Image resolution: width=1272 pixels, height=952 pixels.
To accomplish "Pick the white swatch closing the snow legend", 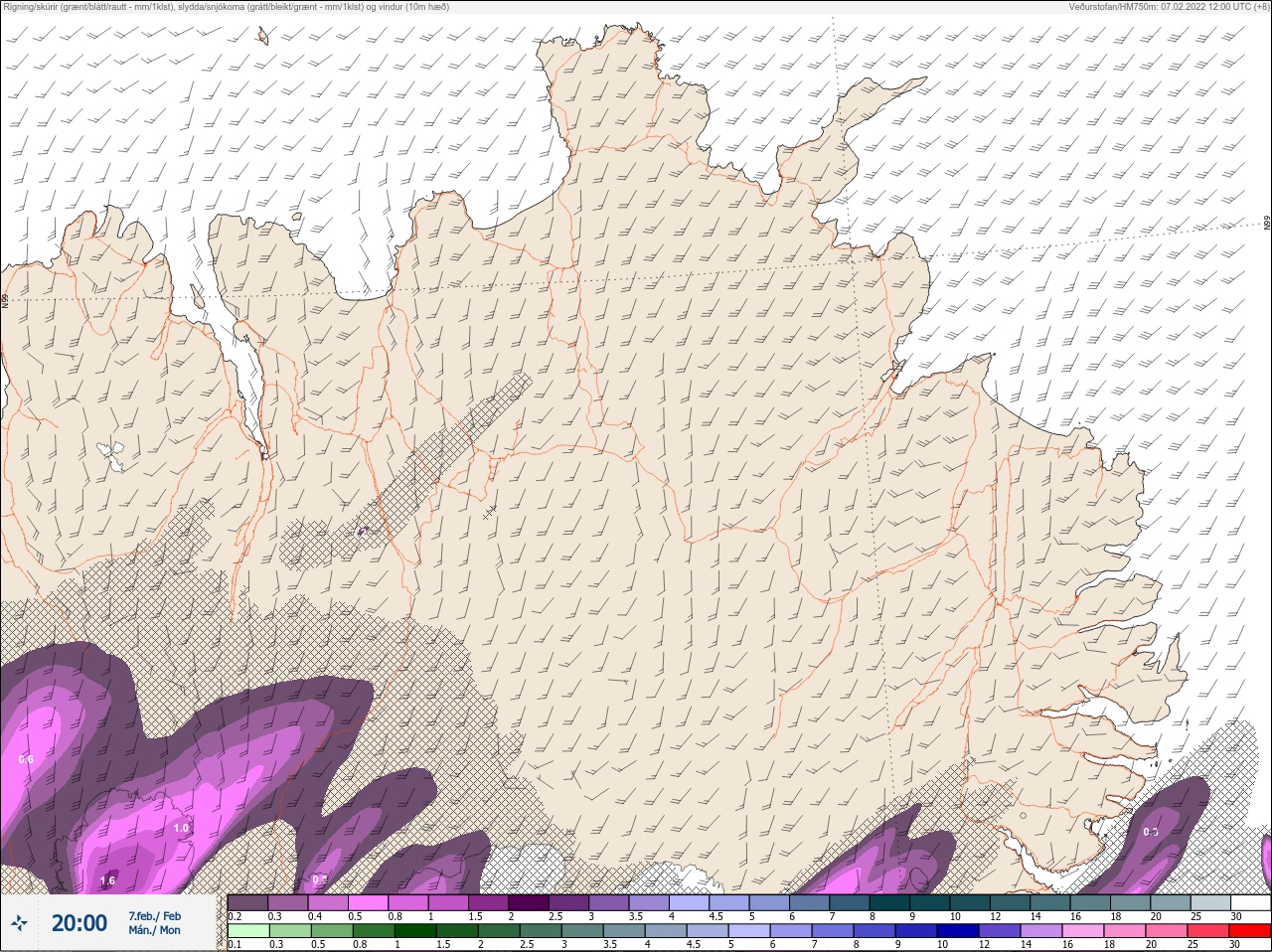I will pos(1250,903).
